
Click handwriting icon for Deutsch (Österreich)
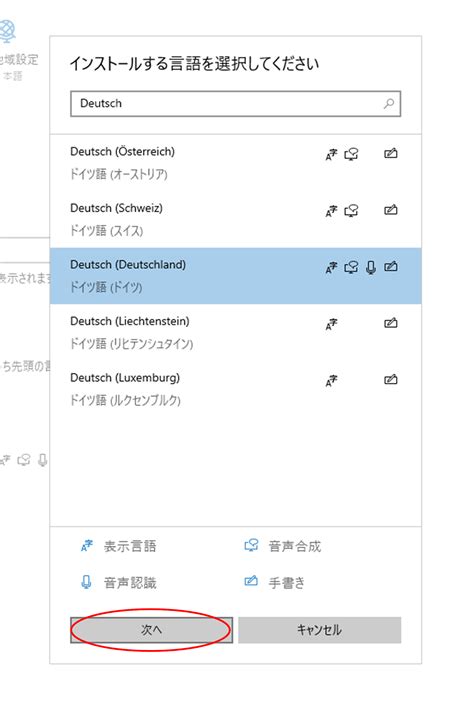(x=391, y=154)
